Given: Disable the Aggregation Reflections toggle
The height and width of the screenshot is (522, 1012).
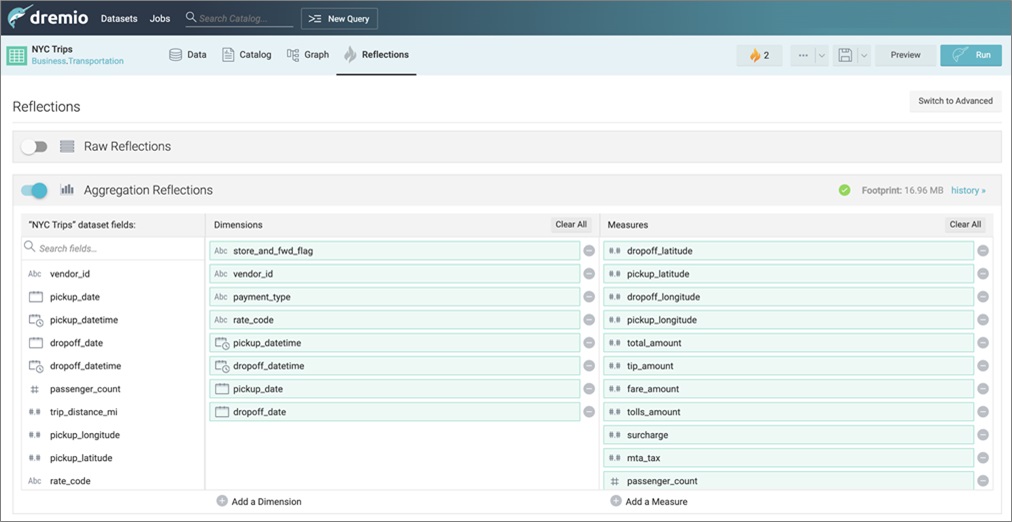Looking at the screenshot, I should [x=34, y=190].
